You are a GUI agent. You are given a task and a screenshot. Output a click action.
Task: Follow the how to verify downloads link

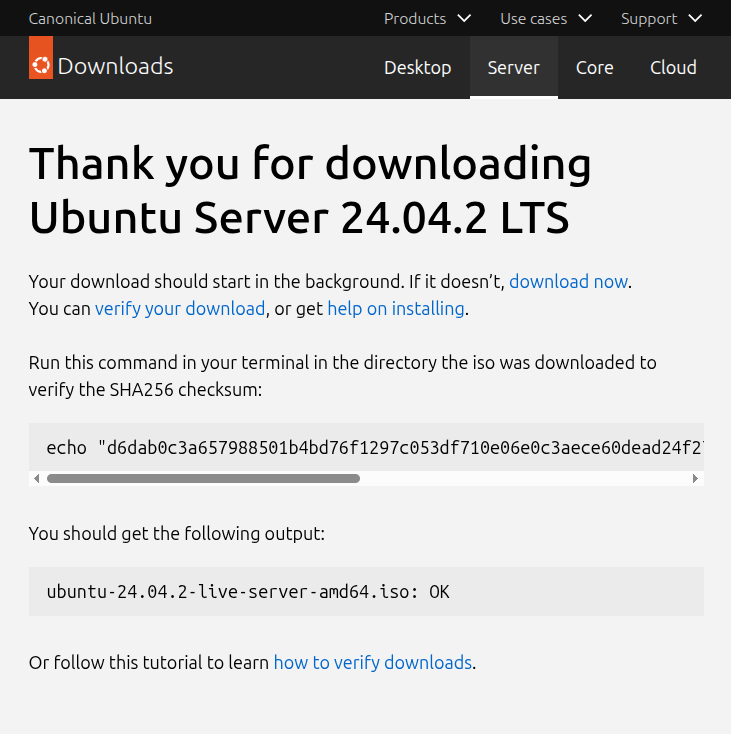tap(372, 662)
